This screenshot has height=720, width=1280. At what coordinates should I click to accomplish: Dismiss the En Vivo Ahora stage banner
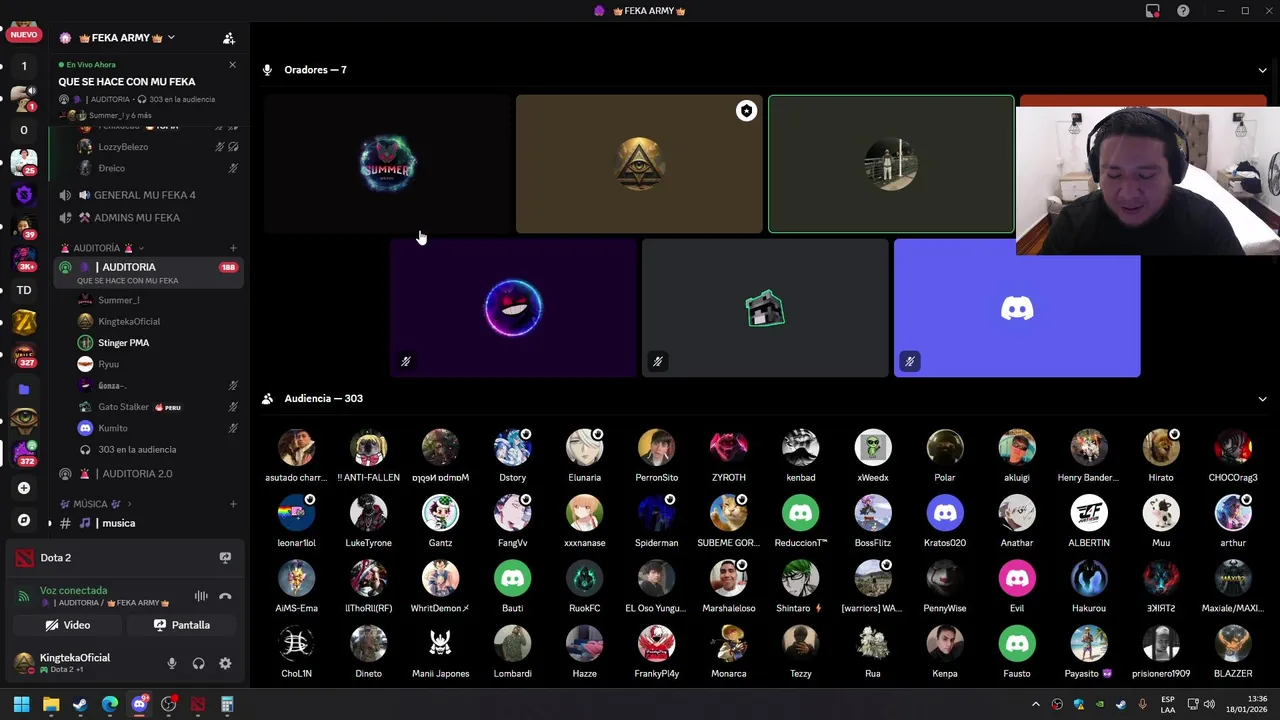pos(232,65)
